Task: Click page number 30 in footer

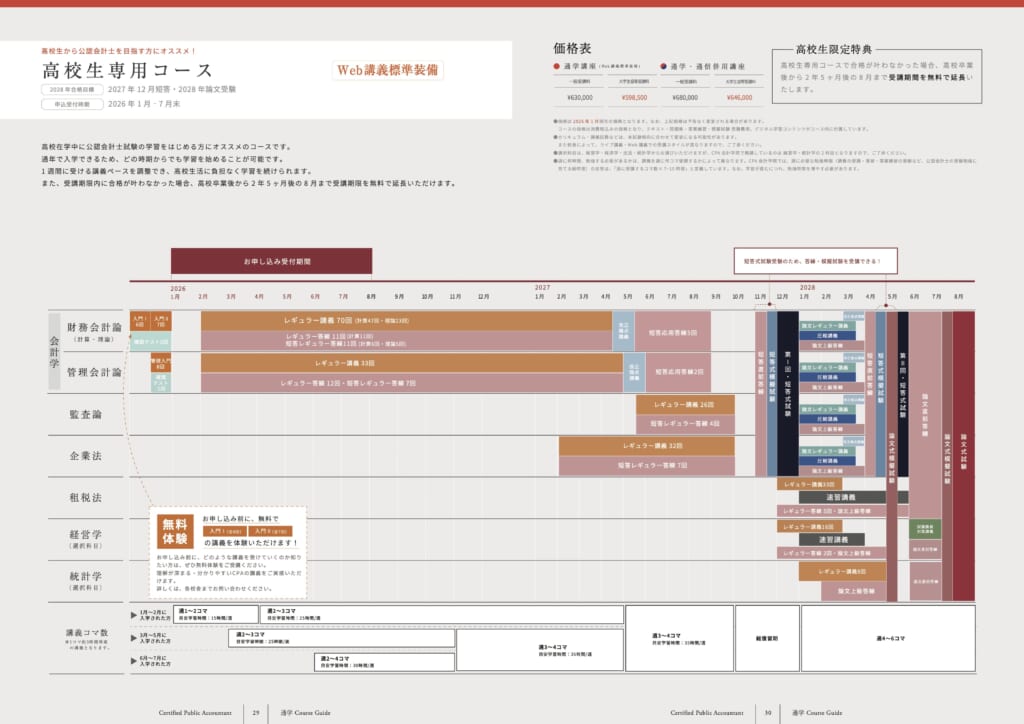Action: pyautogui.click(x=768, y=712)
